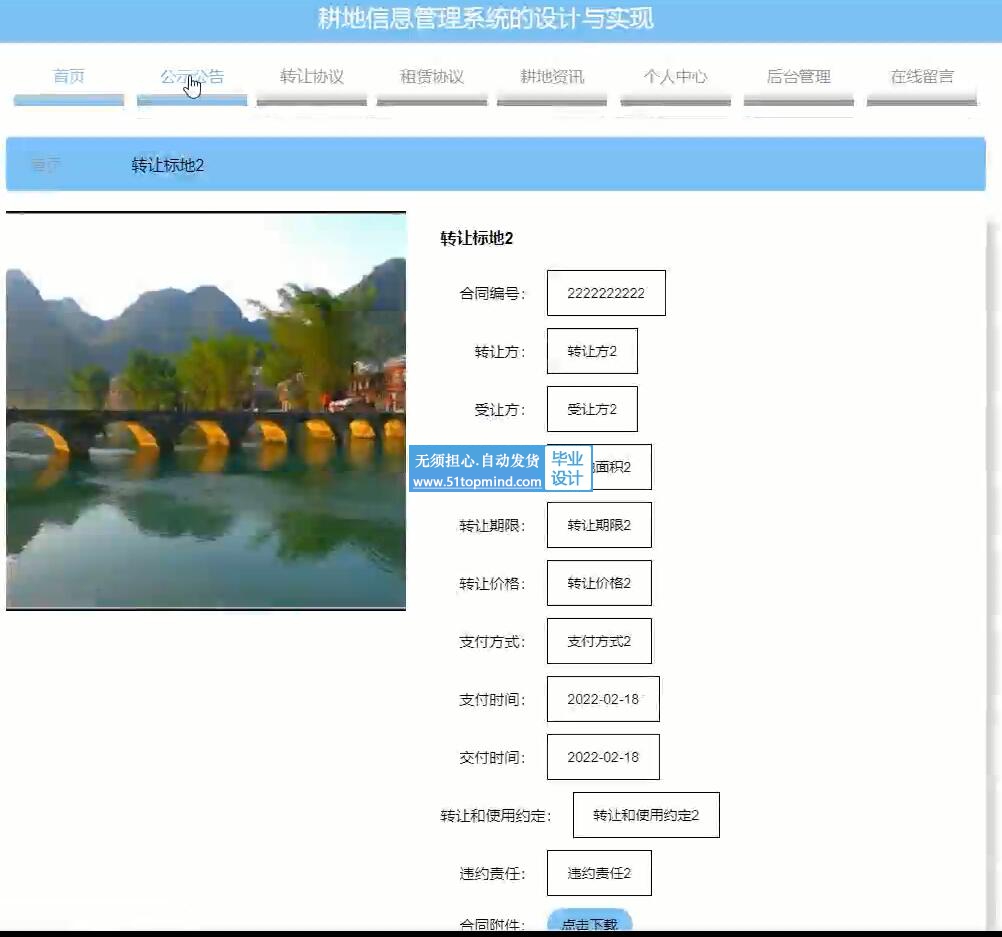1002x937 pixels.
Task: Click the 受让方2 value box
Action: point(592,409)
